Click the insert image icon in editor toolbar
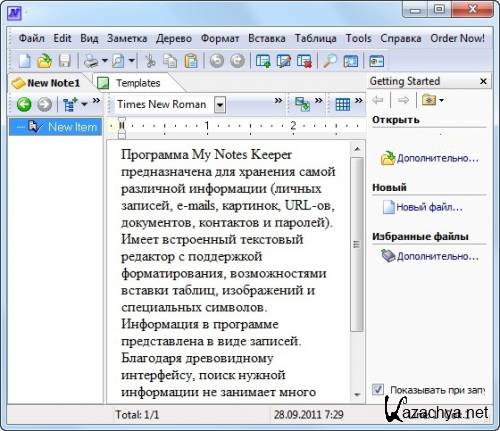 [303, 104]
